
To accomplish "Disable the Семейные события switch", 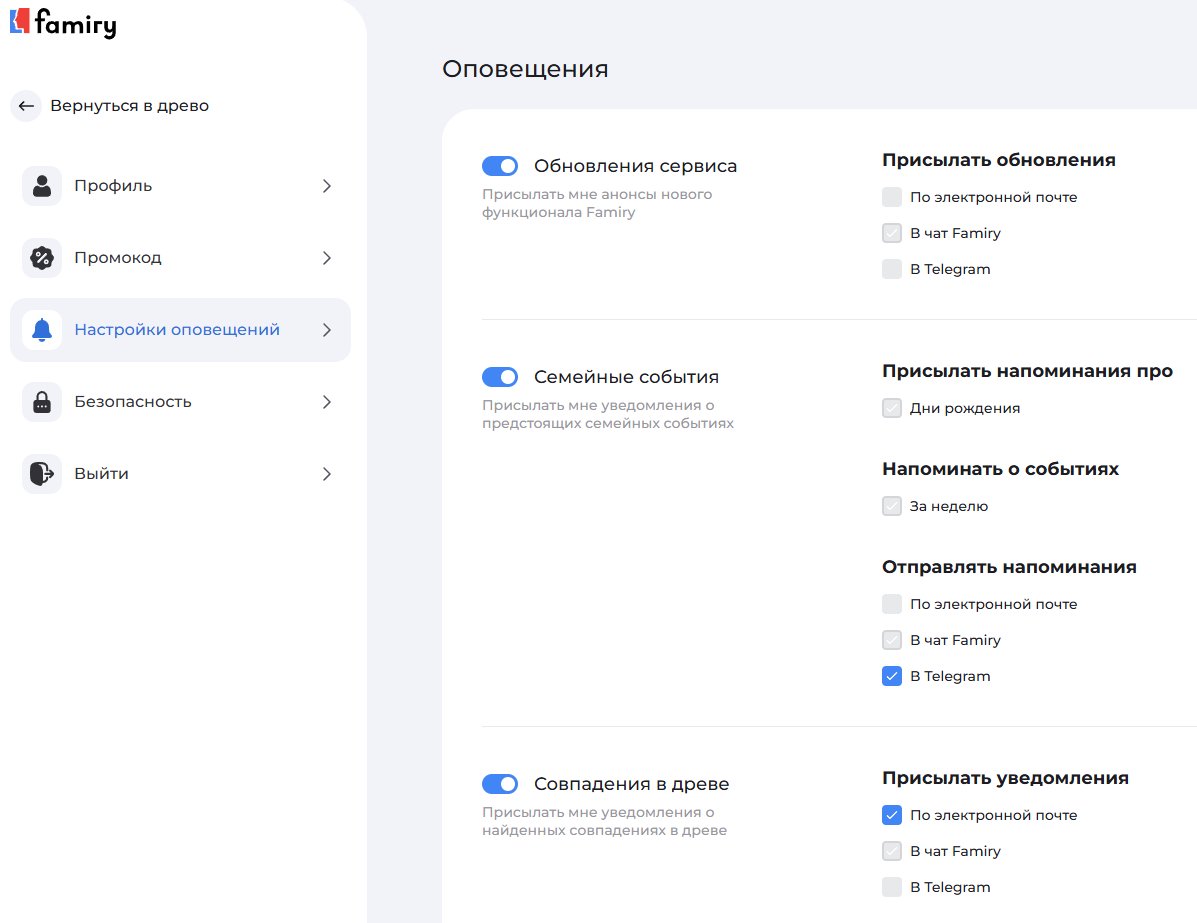I will pos(500,377).
